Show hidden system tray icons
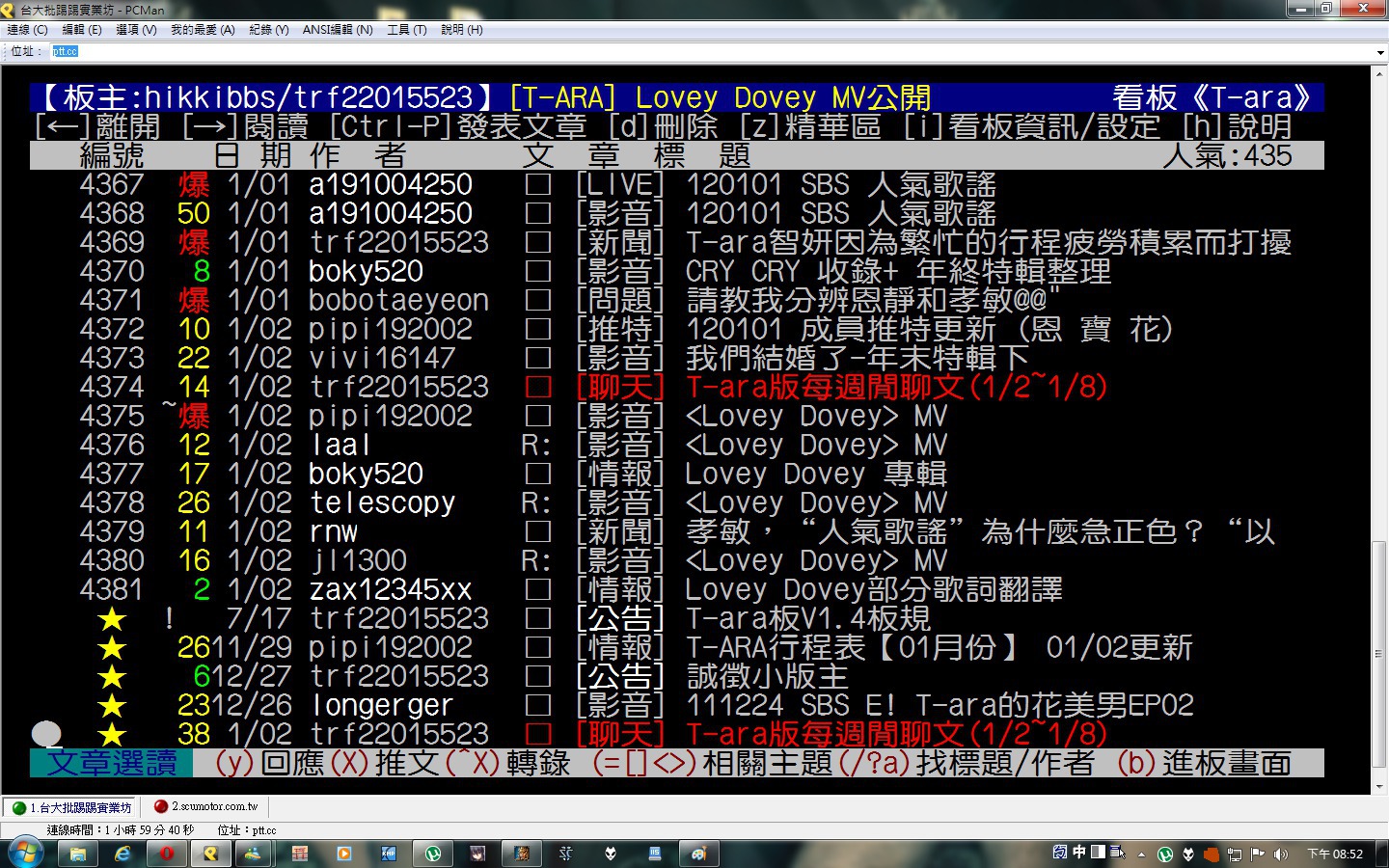This screenshot has width=1389, height=868. click(1142, 854)
